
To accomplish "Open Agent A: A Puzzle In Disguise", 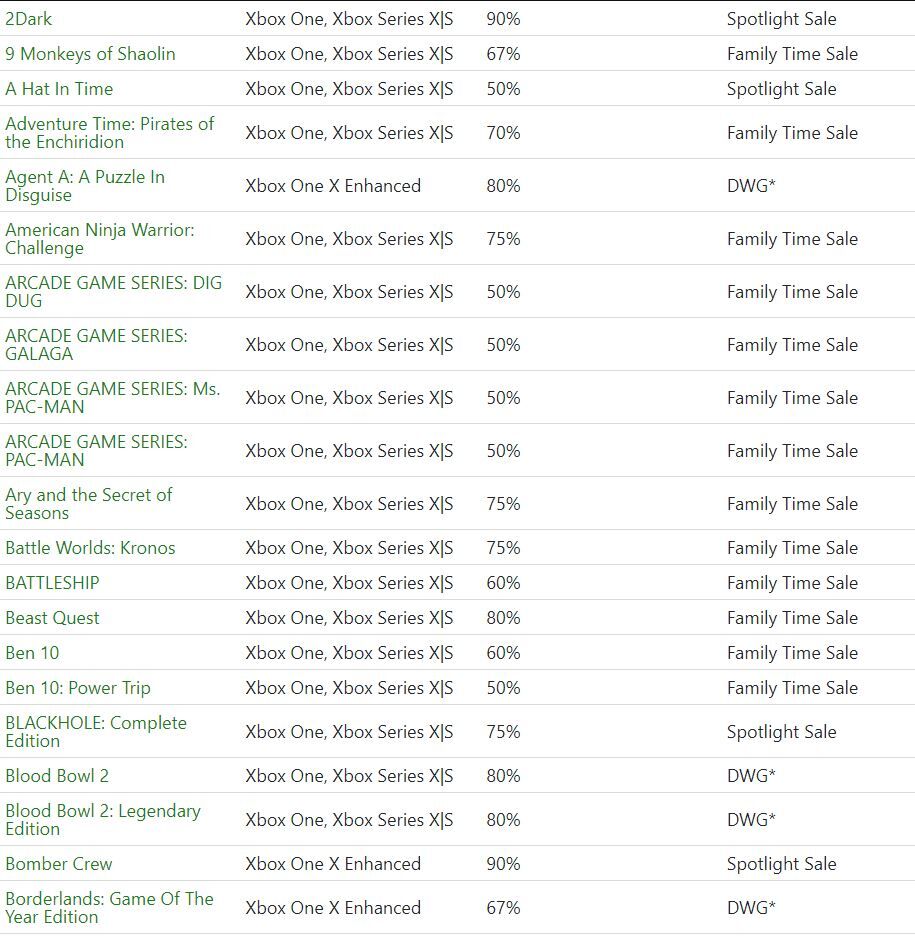I will coord(85,186).
